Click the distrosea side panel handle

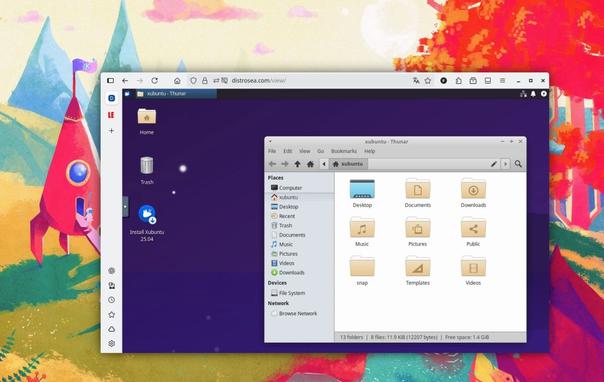(125, 207)
